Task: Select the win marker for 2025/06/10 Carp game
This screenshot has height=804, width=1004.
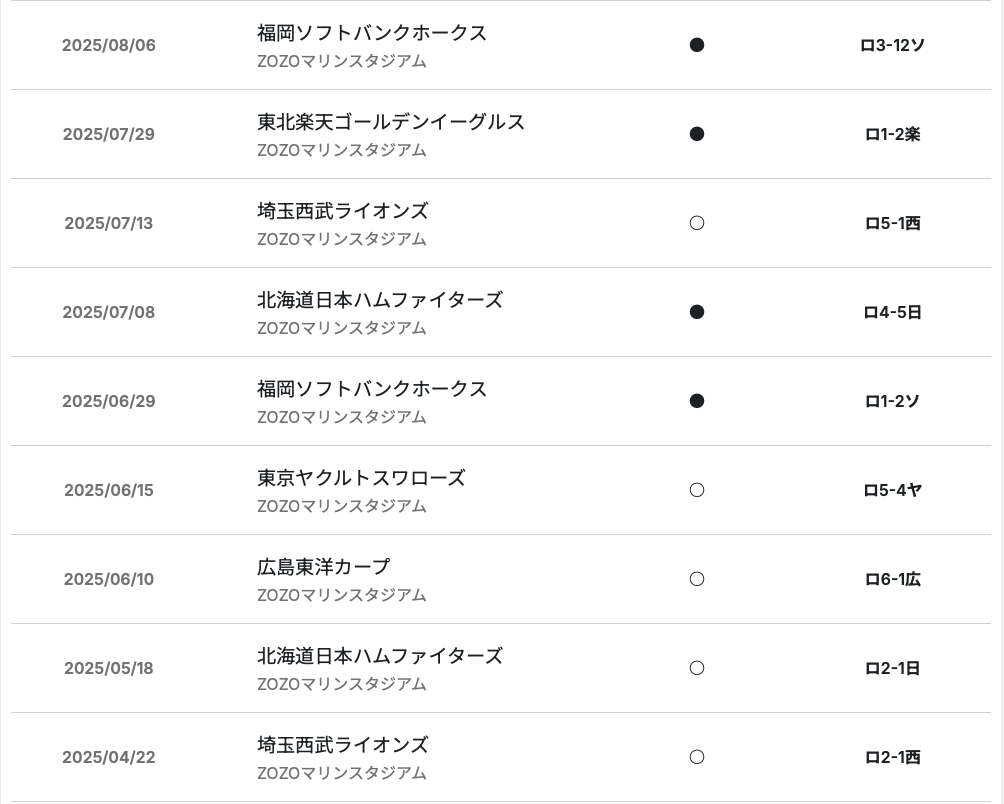Action: 697,579
